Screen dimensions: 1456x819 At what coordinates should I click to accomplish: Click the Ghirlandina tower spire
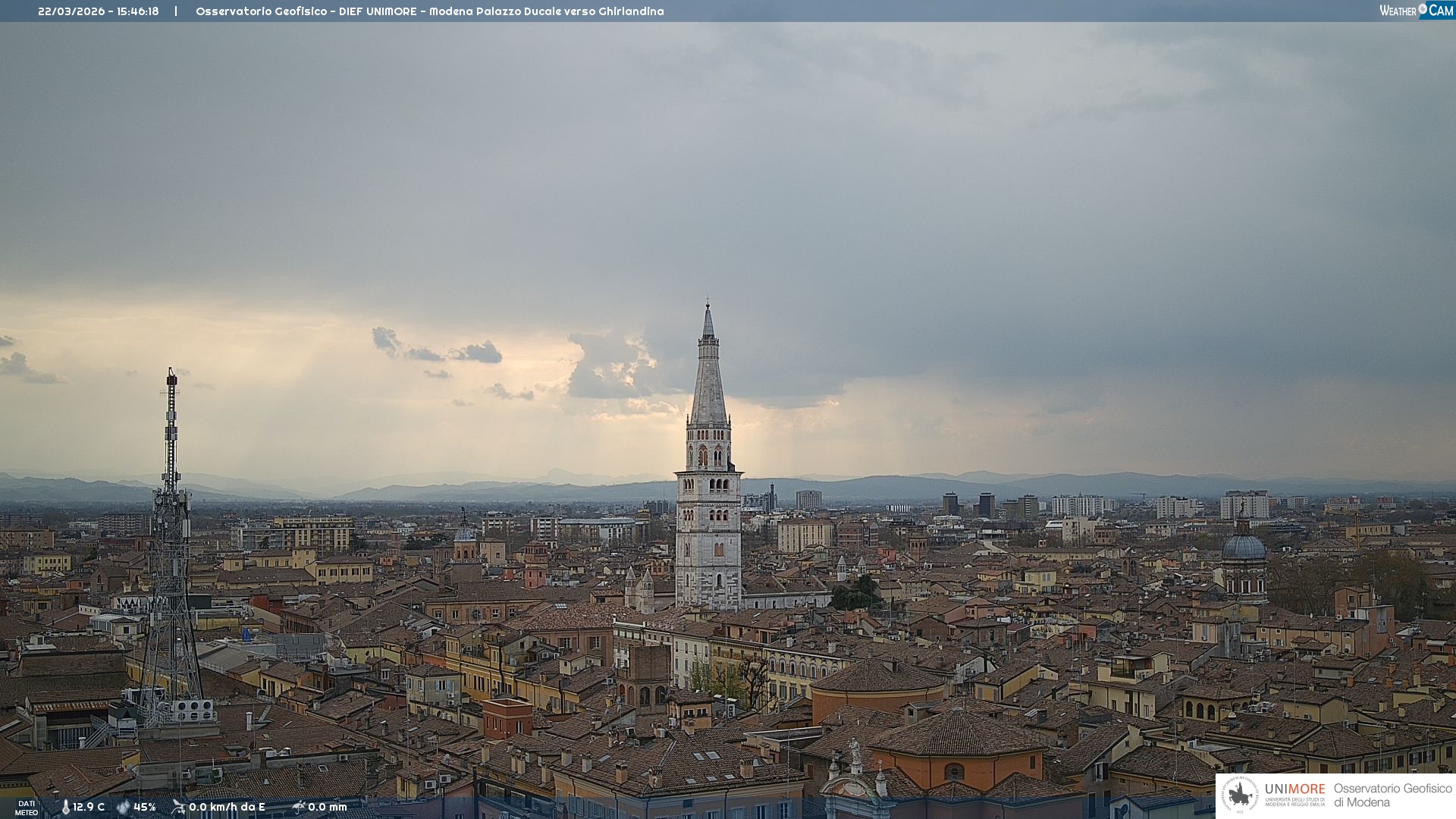click(708, 379)
